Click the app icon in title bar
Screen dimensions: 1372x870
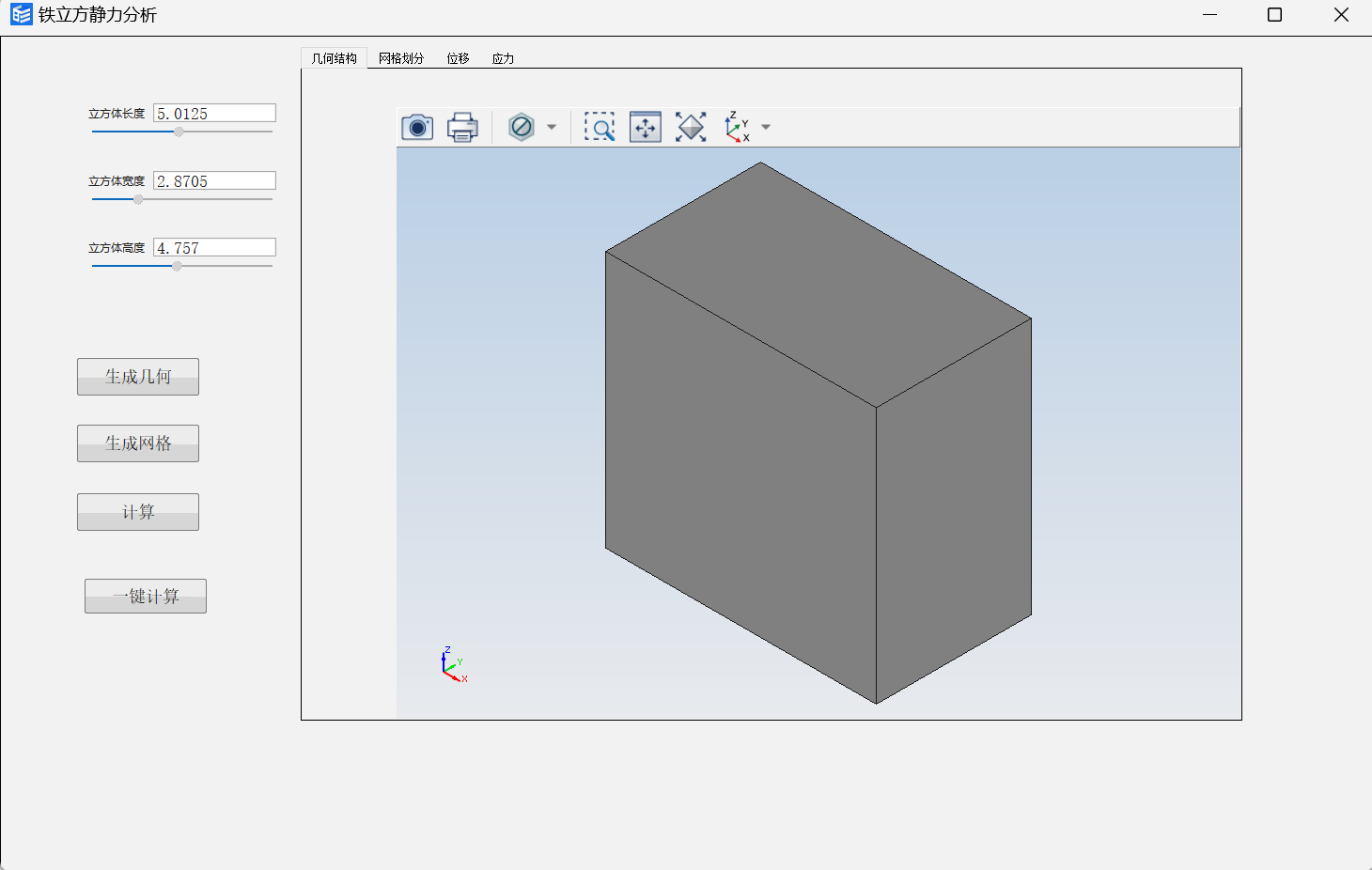point(21,14)
